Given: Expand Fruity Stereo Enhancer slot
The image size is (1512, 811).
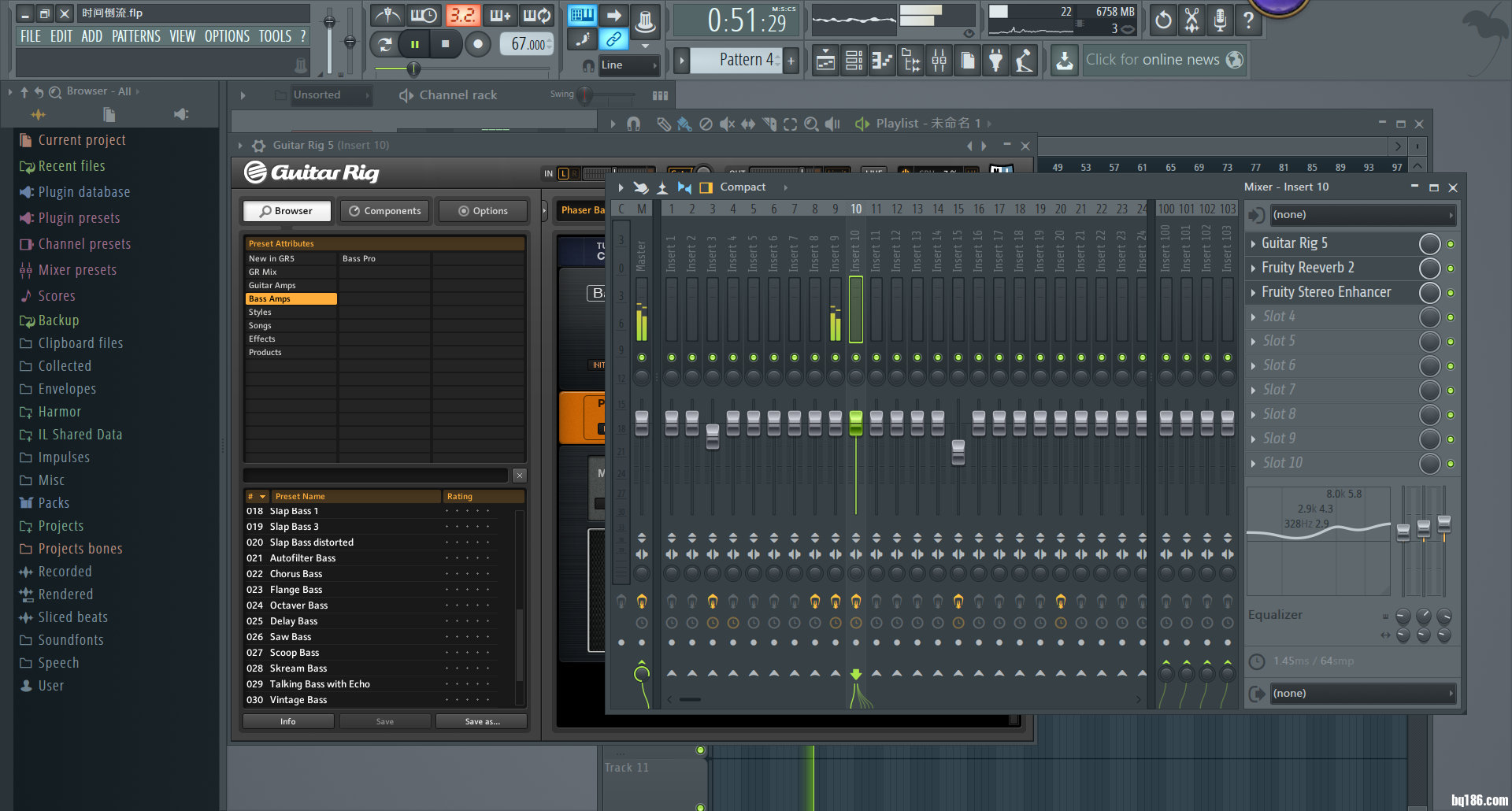Looking at the screenshot, I should tap(1253, 293).
